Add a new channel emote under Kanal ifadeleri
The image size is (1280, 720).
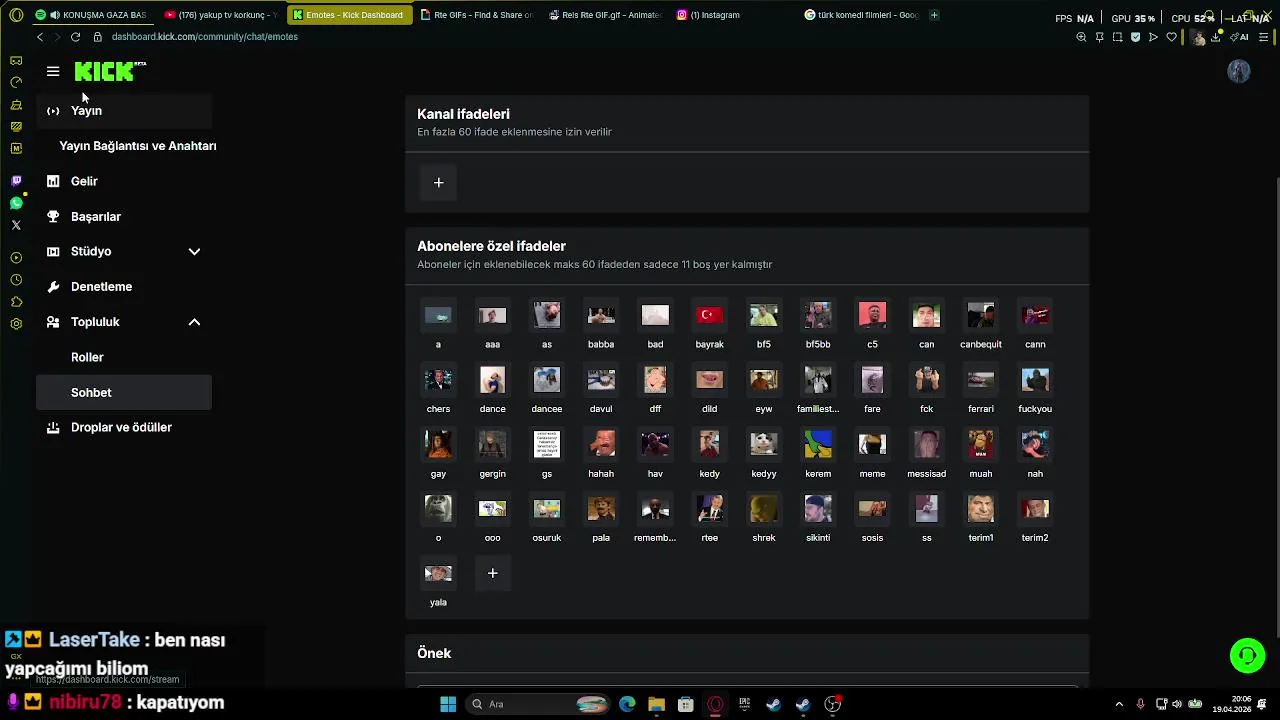pos(438,182)
